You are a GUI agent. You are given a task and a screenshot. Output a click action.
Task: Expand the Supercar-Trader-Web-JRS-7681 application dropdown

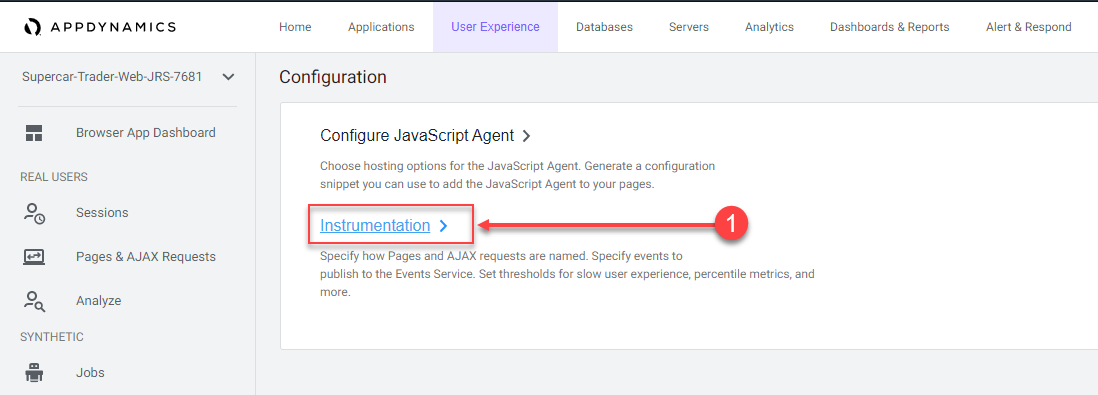[x=228, y=77]
